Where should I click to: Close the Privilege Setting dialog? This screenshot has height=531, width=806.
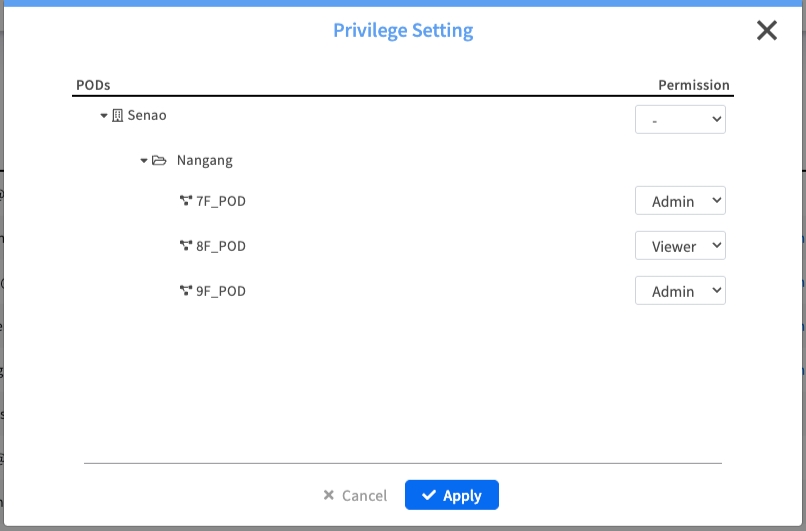pyautogui.click(x=766, y=31)
